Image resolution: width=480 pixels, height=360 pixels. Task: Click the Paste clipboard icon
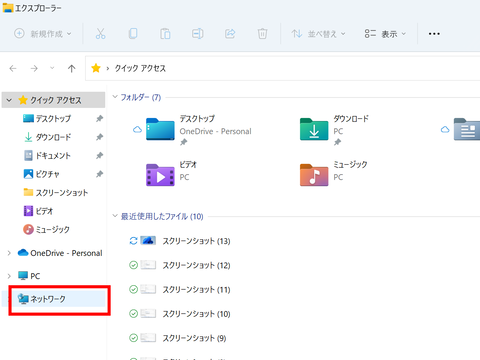165,34
